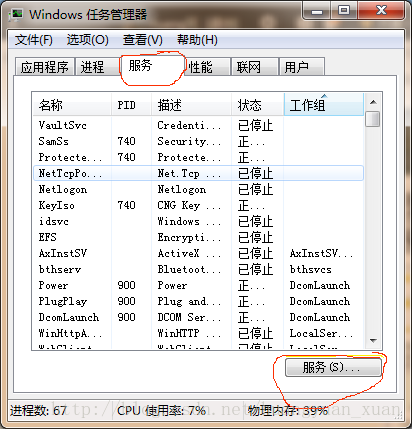412x429 pixels.
Task: Switch to the 应用程序 tab
Action: coord(45,67)
